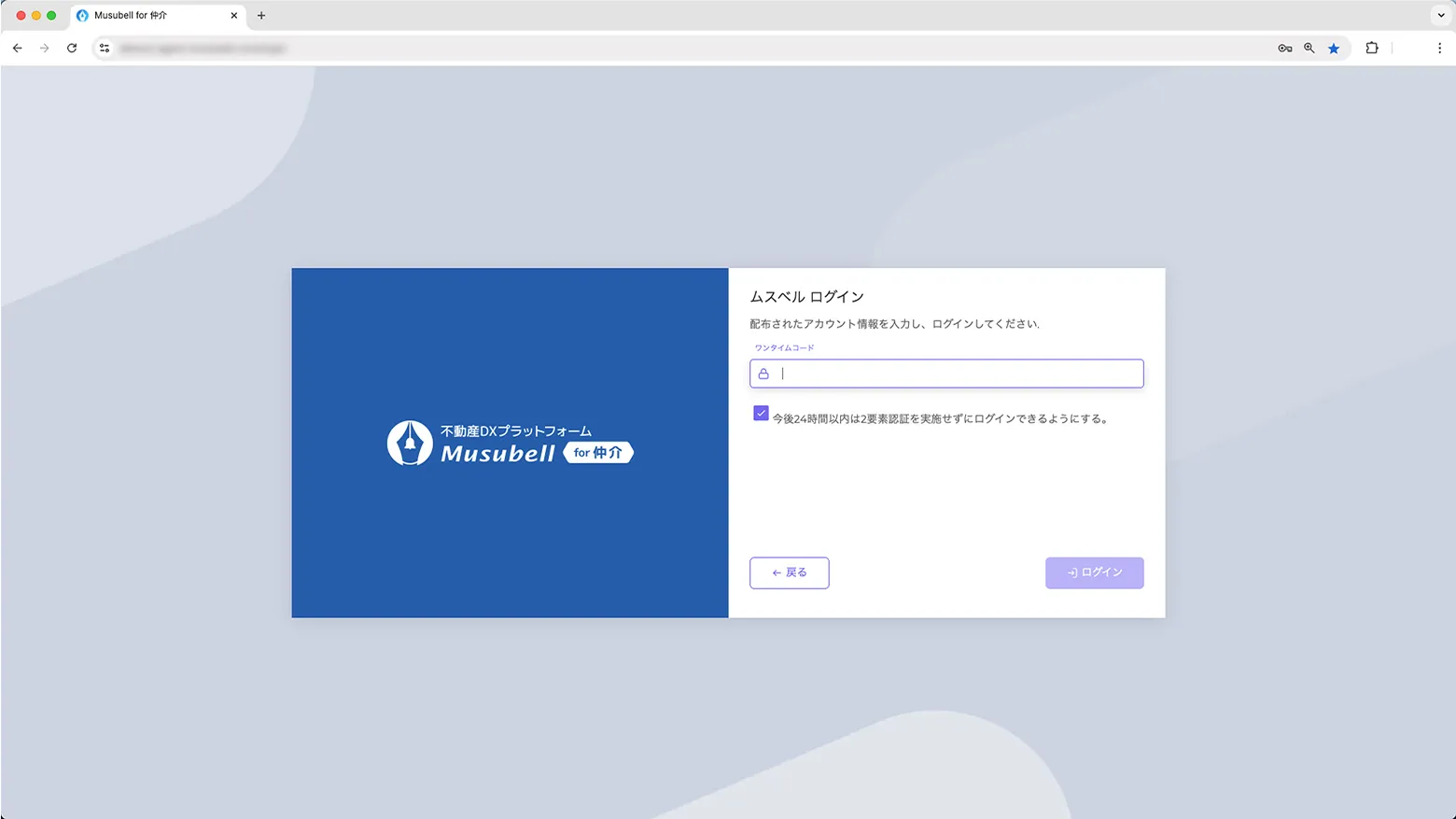This screenshot has height=819, width=1456.
Task: Open the browser three-dot menu
Action: point(1440,48)
